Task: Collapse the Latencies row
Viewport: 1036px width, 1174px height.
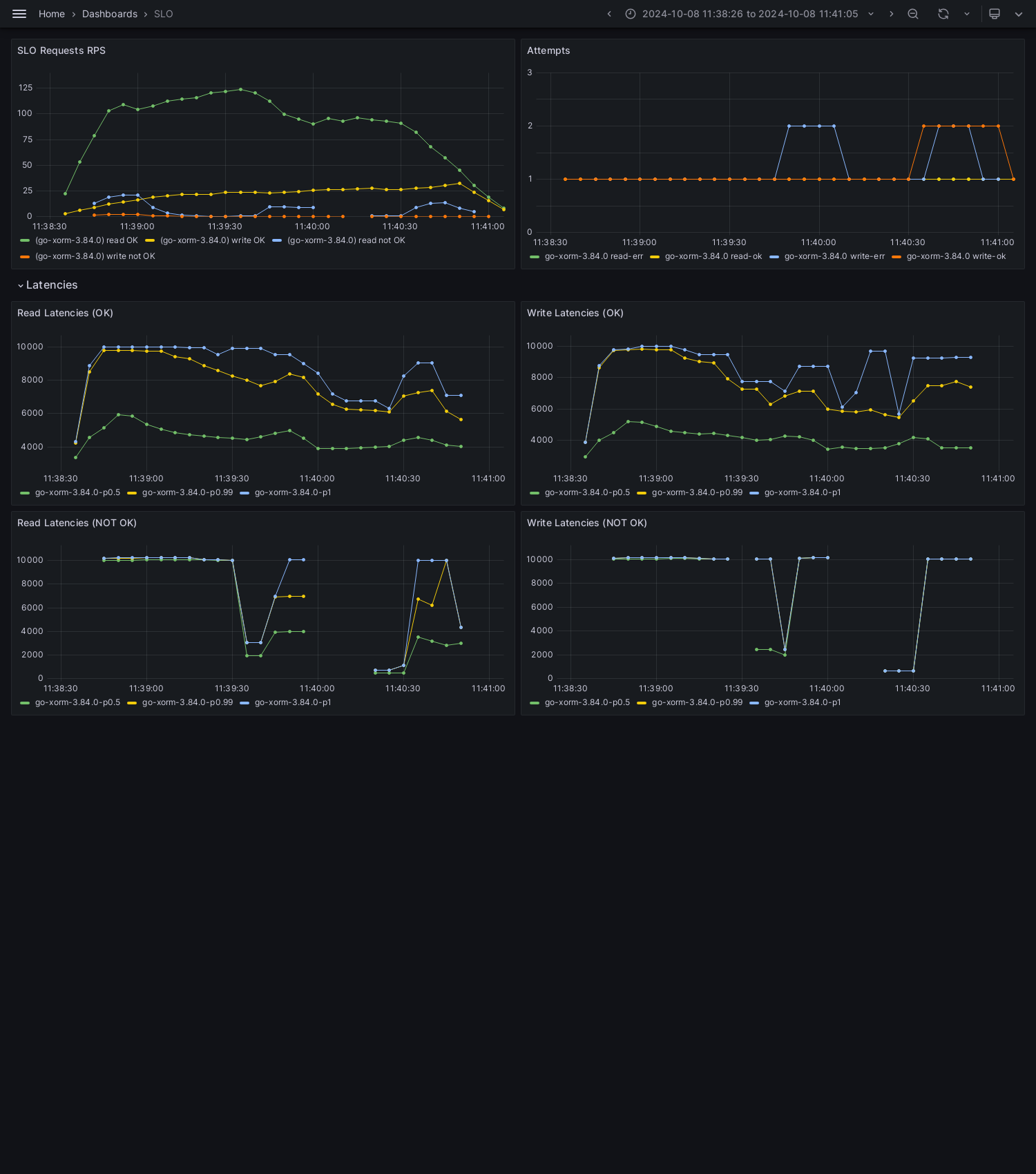Action: (47, 285)
